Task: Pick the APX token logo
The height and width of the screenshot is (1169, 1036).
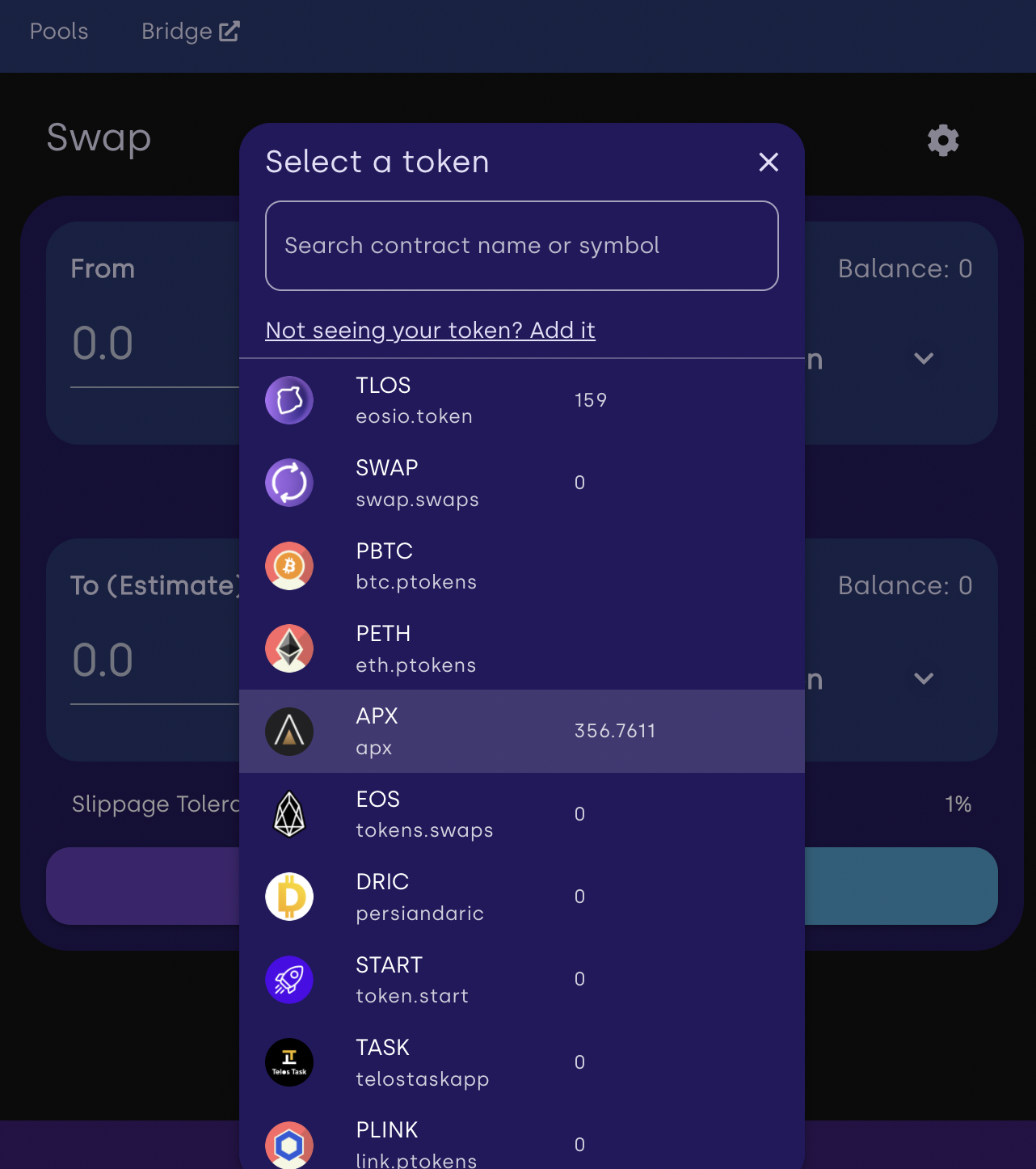Action: [x=289, y=732]
